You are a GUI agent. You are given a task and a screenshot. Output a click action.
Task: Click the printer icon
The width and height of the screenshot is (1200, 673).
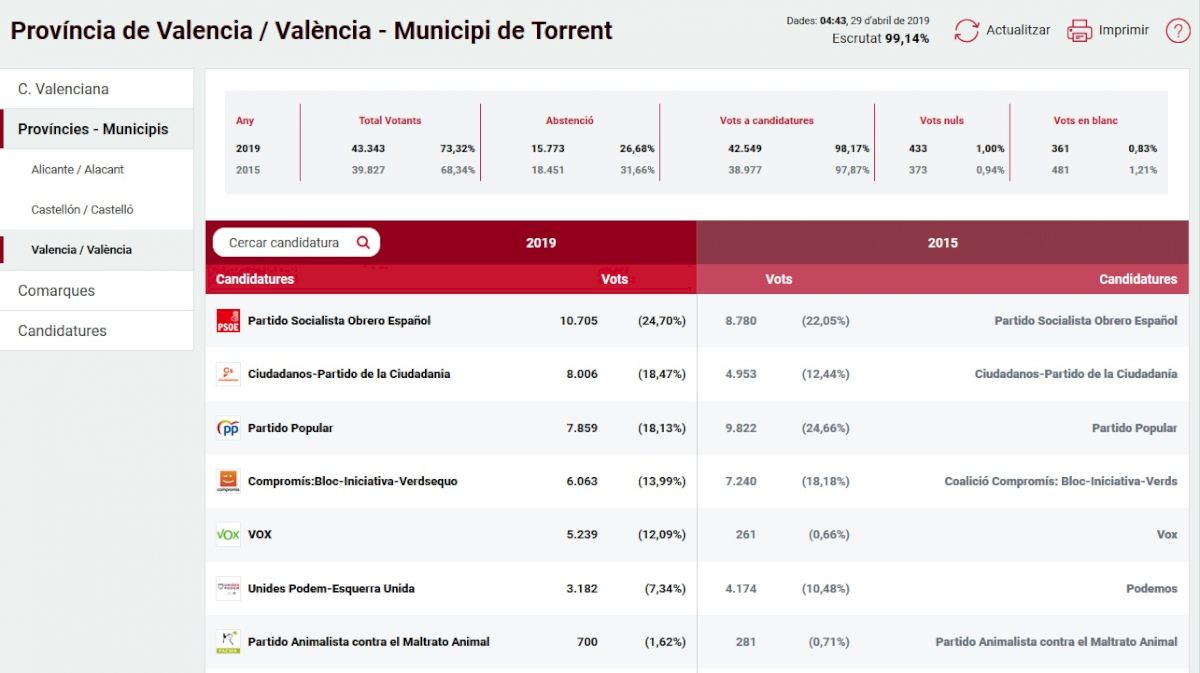point(1079,31)
